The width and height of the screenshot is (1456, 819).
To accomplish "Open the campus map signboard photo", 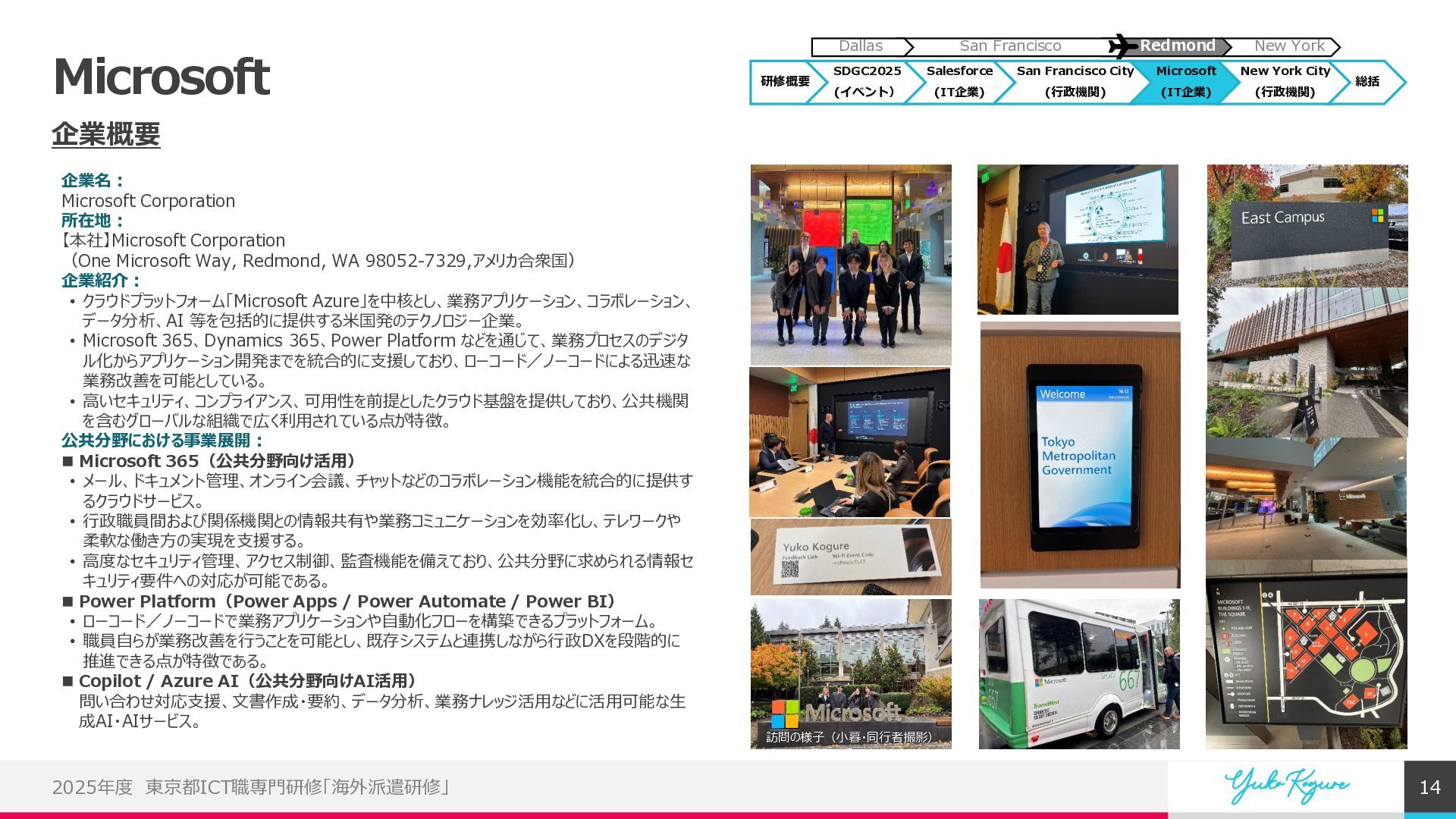I will pyautogui.click(x=1306, y=656).
